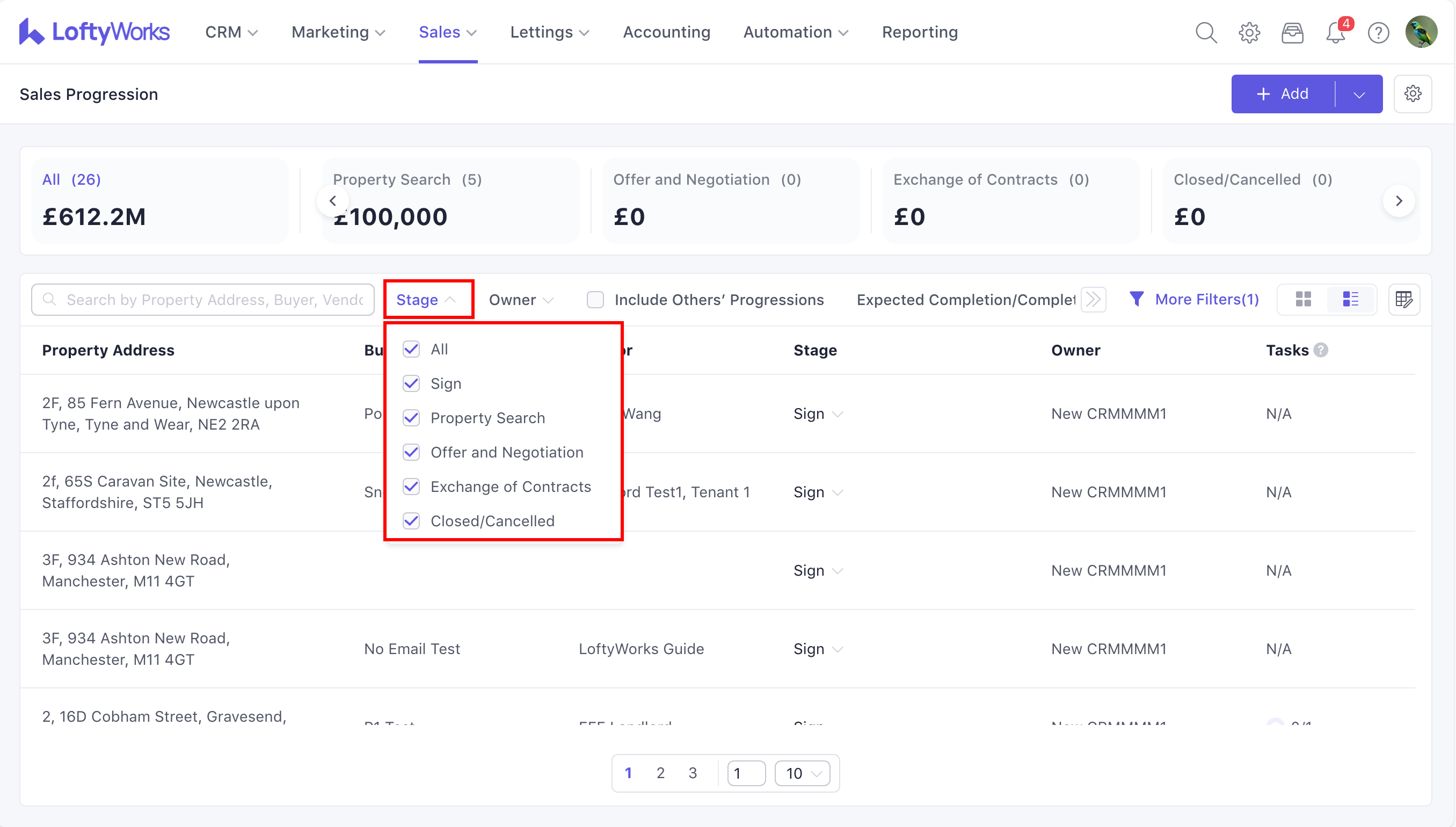1456x827 pixels.
Task: Click the More Filters funnel icon
Action: coord(1137,299)
